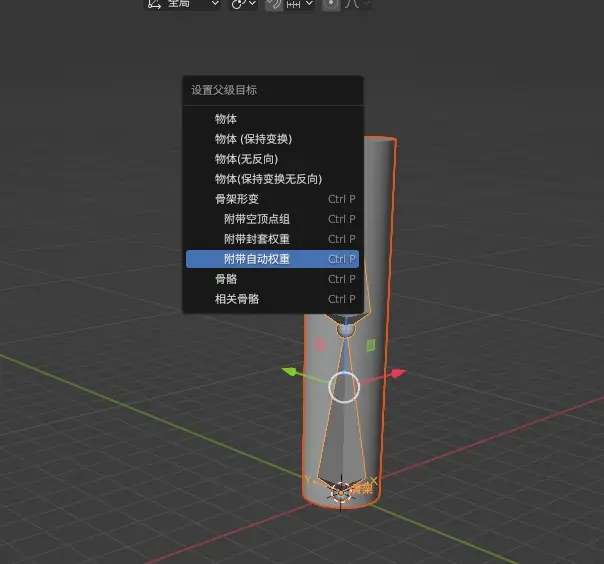This screenshot has width=604, height=564.
Task: Open the proportional falloff curve dropdown
Action: click(x=357, y=4)
